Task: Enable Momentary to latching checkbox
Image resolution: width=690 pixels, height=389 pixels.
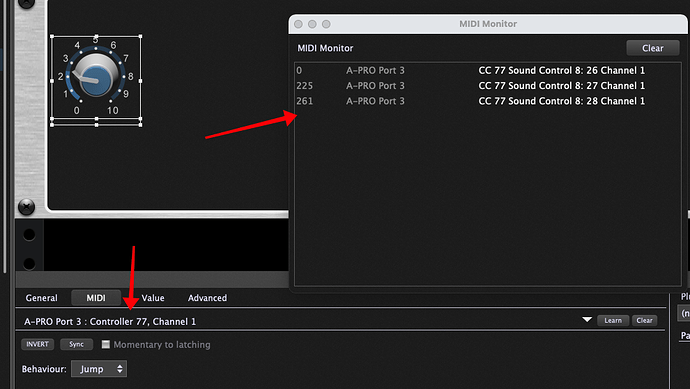Action: click(106, 344)
